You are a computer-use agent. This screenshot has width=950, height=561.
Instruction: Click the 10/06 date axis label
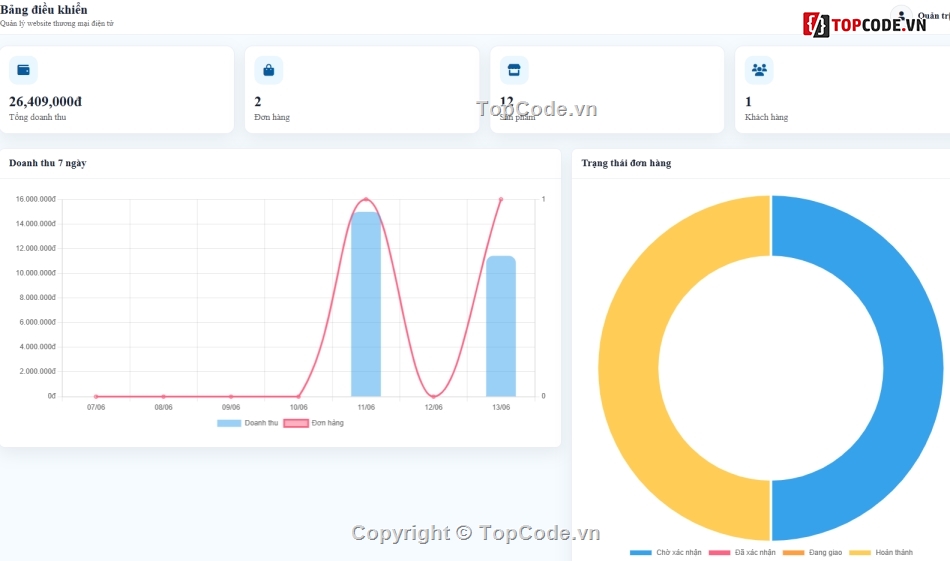tap(298, 407)
